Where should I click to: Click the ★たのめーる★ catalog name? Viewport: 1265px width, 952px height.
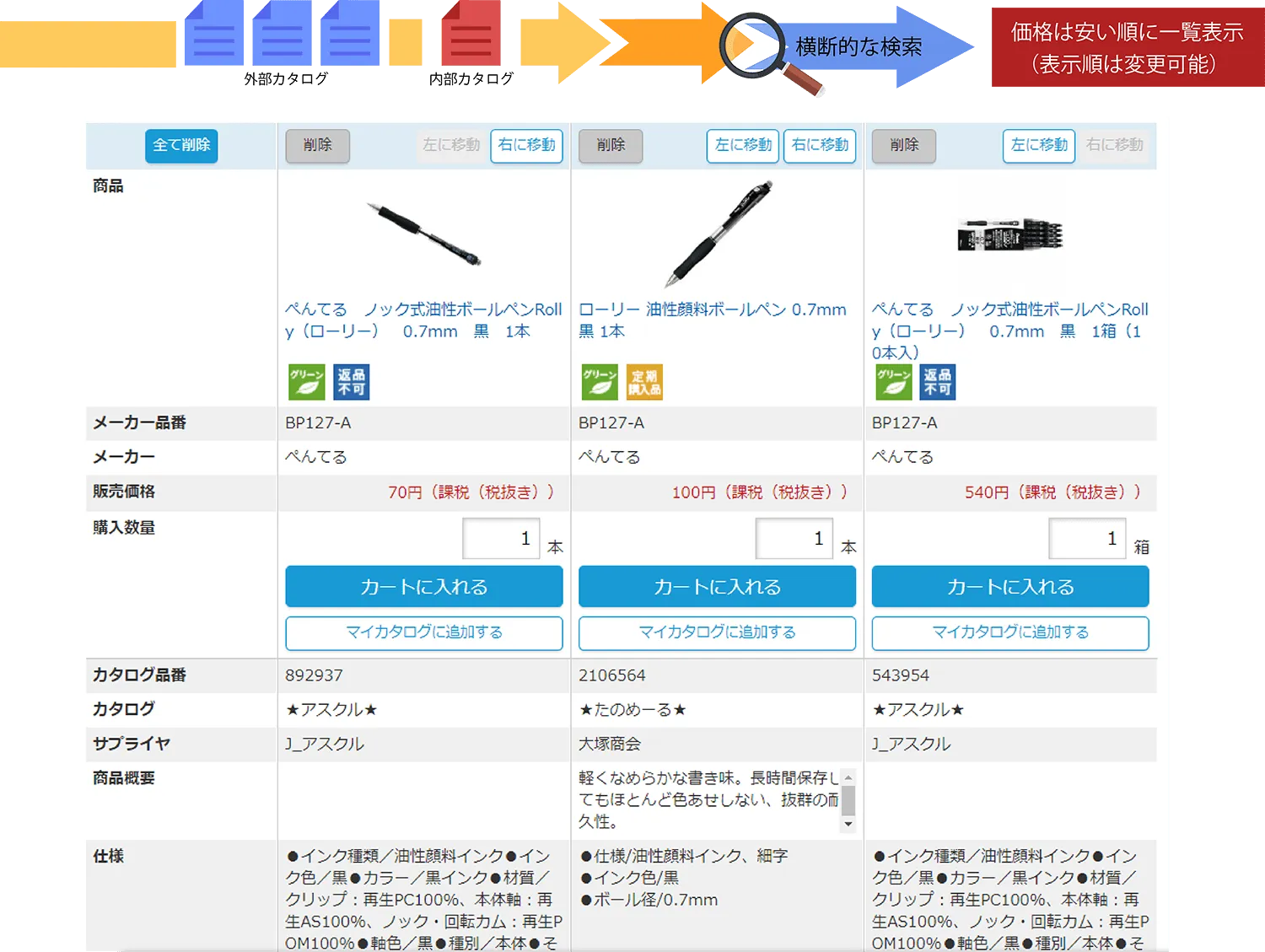pyautogui.click(x=633, y=710)
